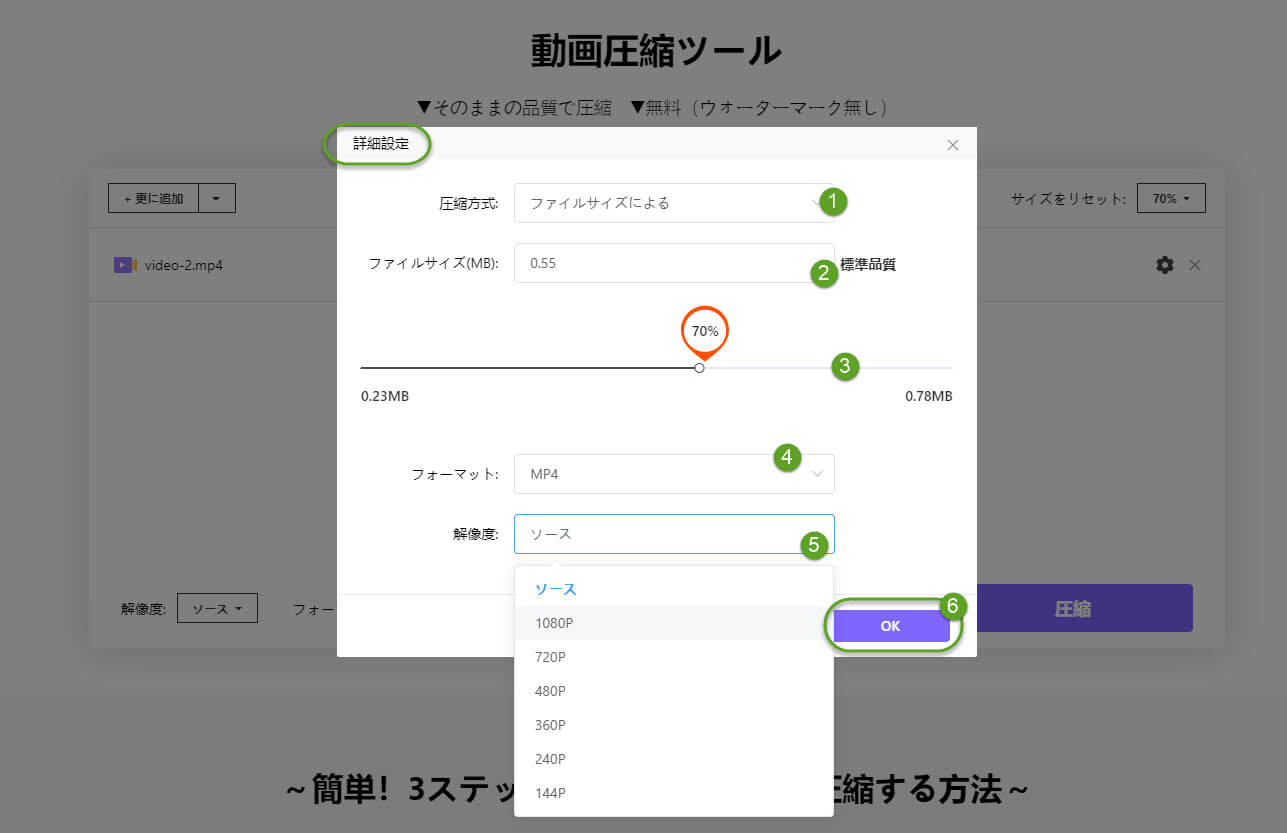Select ソース resolution option
The width and height of the screenshot is (1287, 833).
pos(556,589)
